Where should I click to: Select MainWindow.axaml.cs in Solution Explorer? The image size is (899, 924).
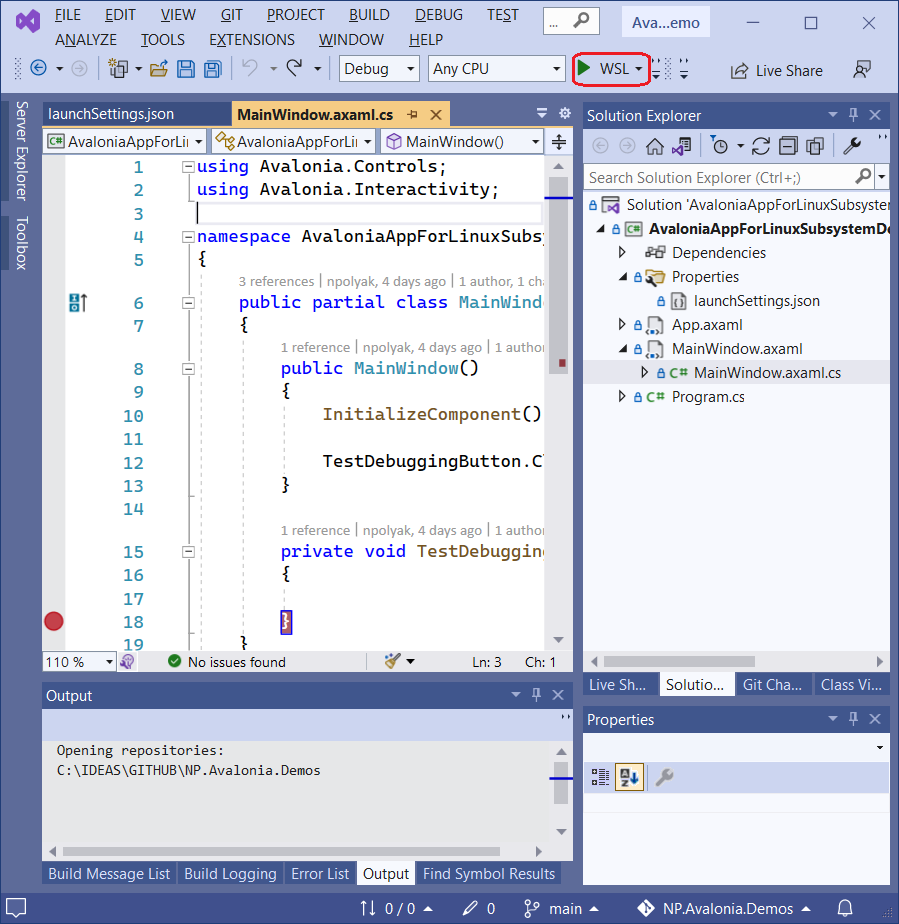click(x=766, y=372)
